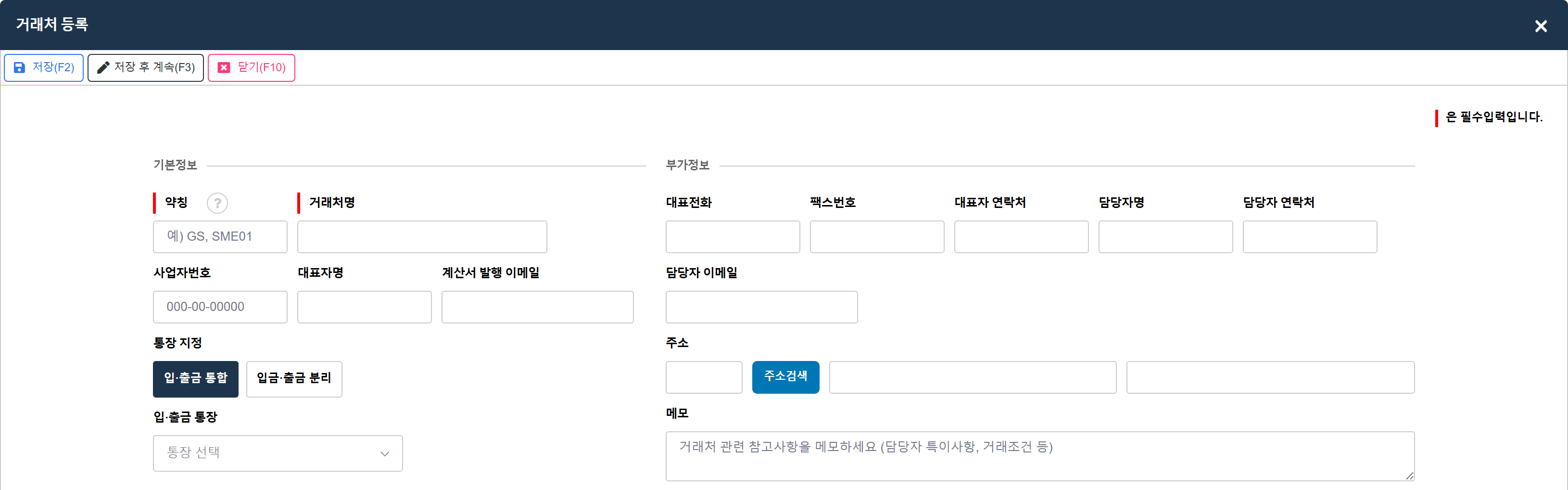This screenshot has height=490, width=1568.
Task: Click the 팩스번호 input field
Action: pyautogui.click(x=876, y=236)
